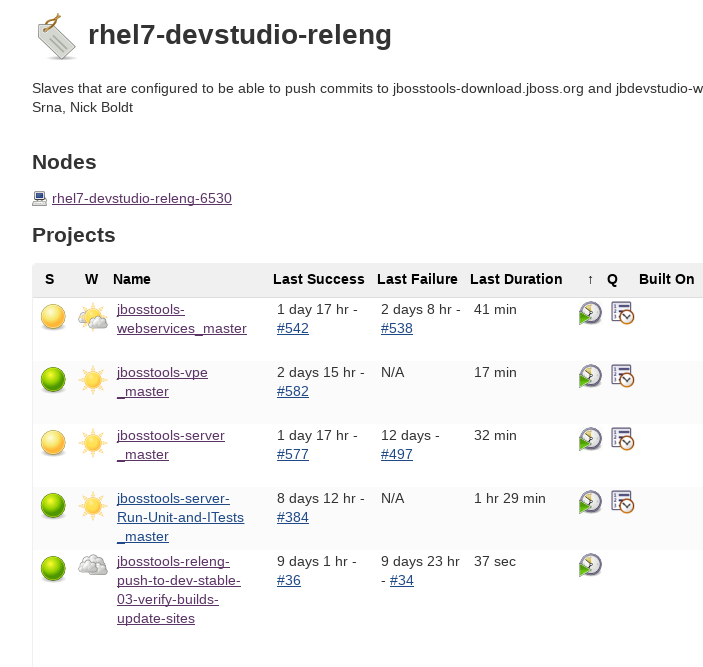
Task: Open last failure build #34
Action: coord(401,580)
